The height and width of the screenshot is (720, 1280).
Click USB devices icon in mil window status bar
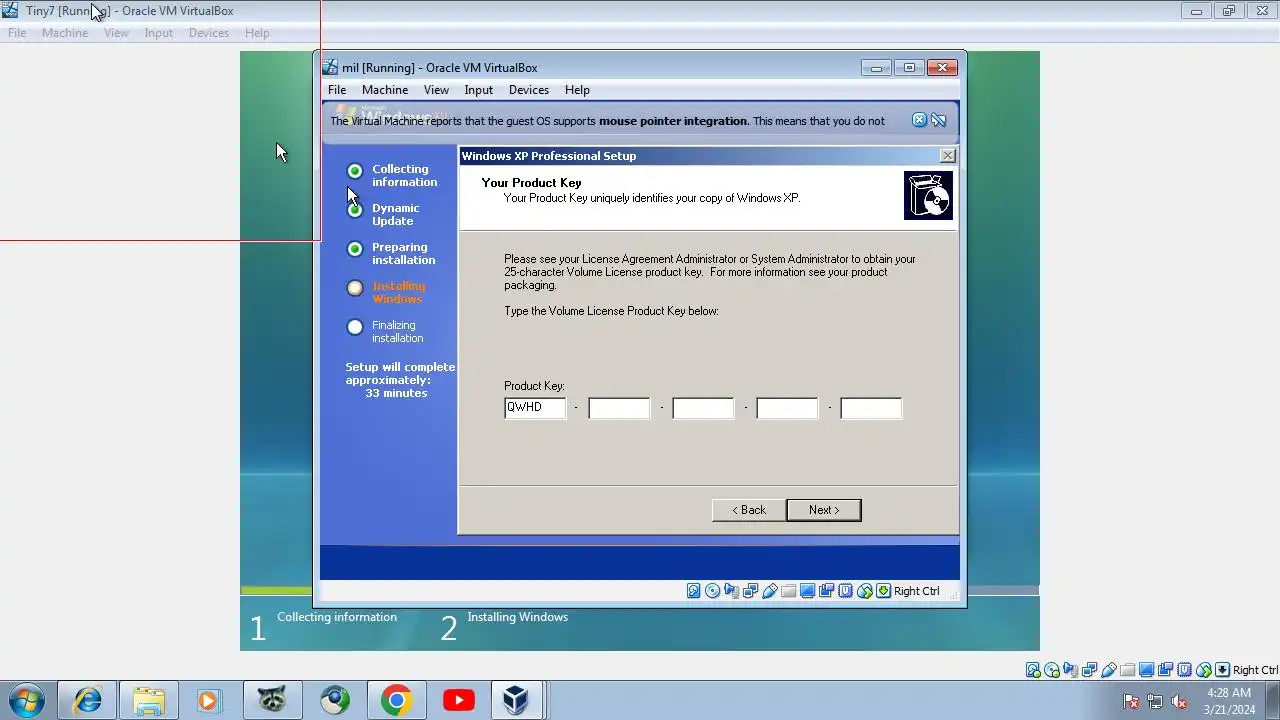pos(769,591)
